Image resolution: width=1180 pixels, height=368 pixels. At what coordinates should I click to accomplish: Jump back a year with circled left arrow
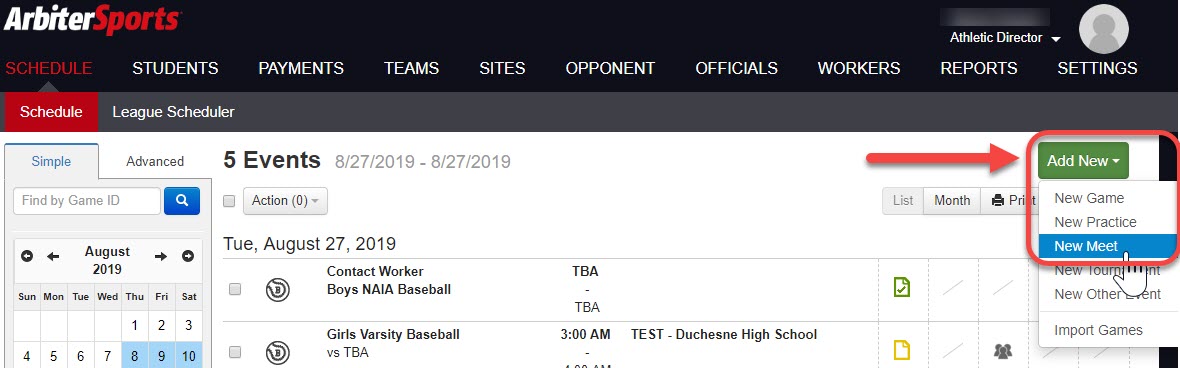coord(27,257)
